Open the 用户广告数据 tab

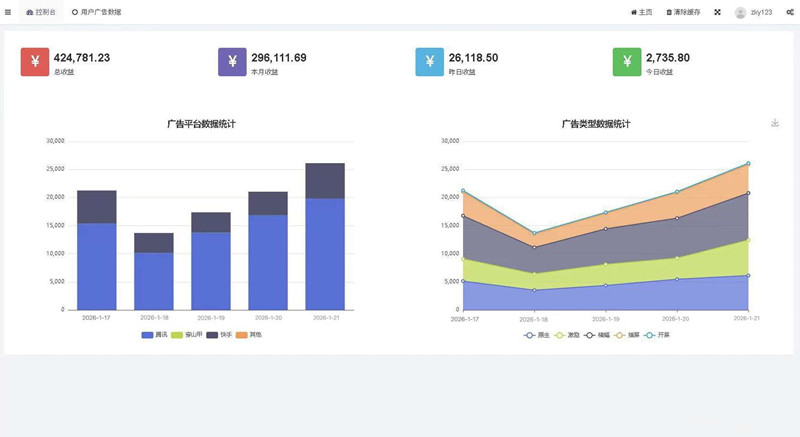[x=96, y=12]
